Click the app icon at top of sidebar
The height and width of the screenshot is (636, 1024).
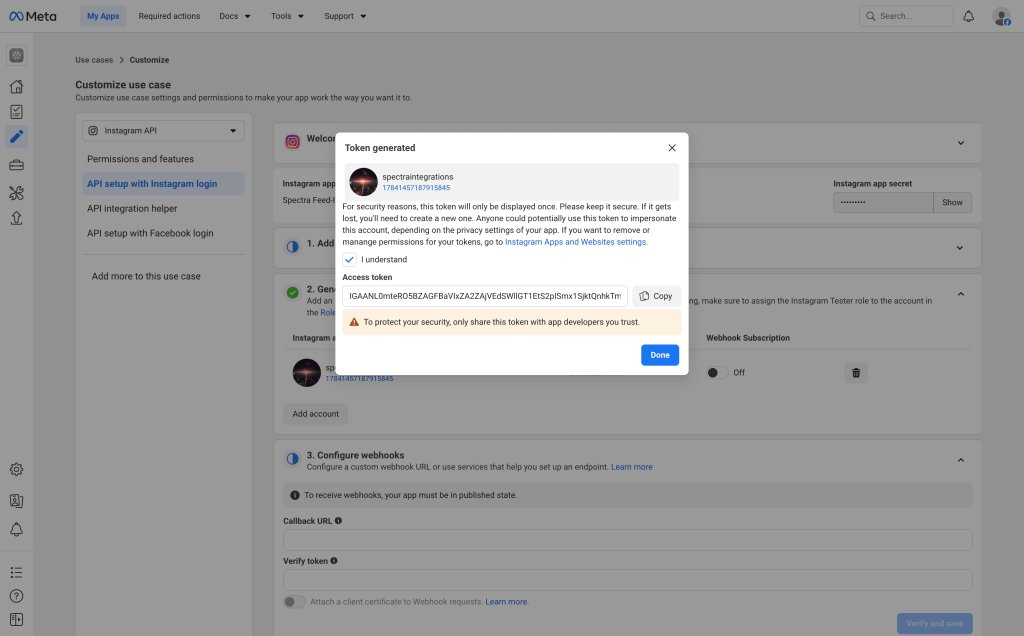[x=16, y=56]
